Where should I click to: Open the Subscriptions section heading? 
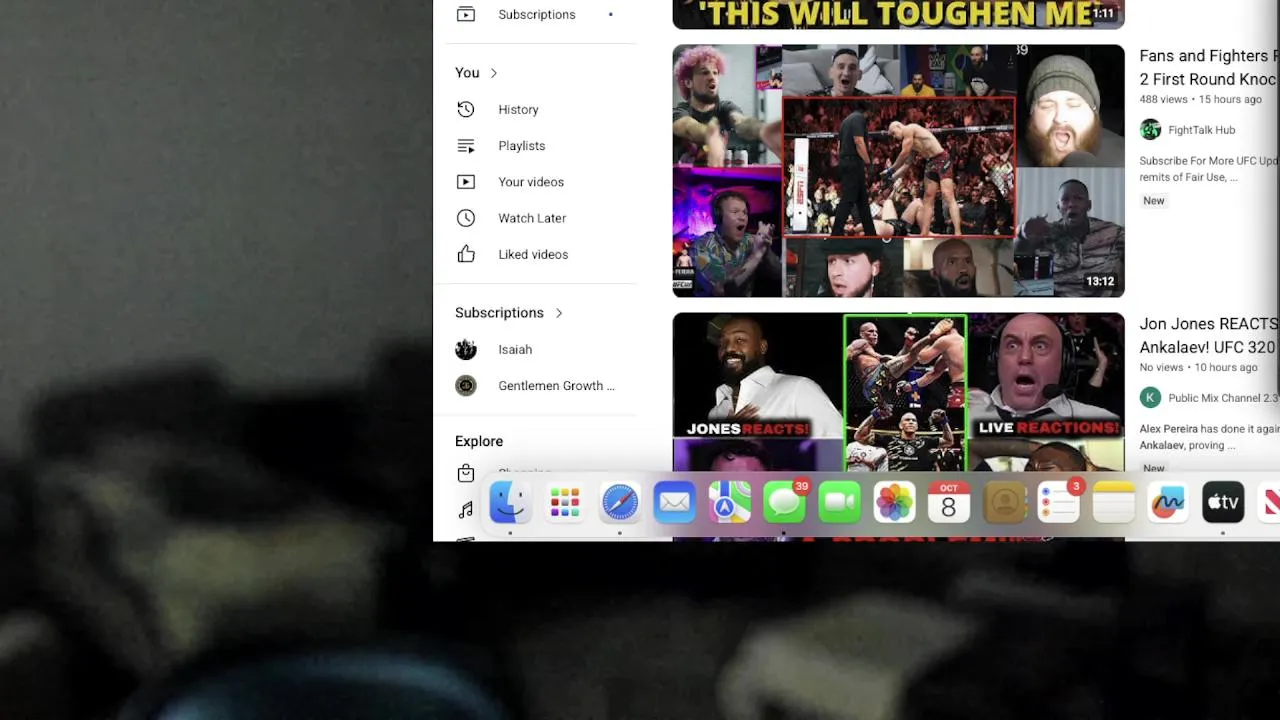499,313
